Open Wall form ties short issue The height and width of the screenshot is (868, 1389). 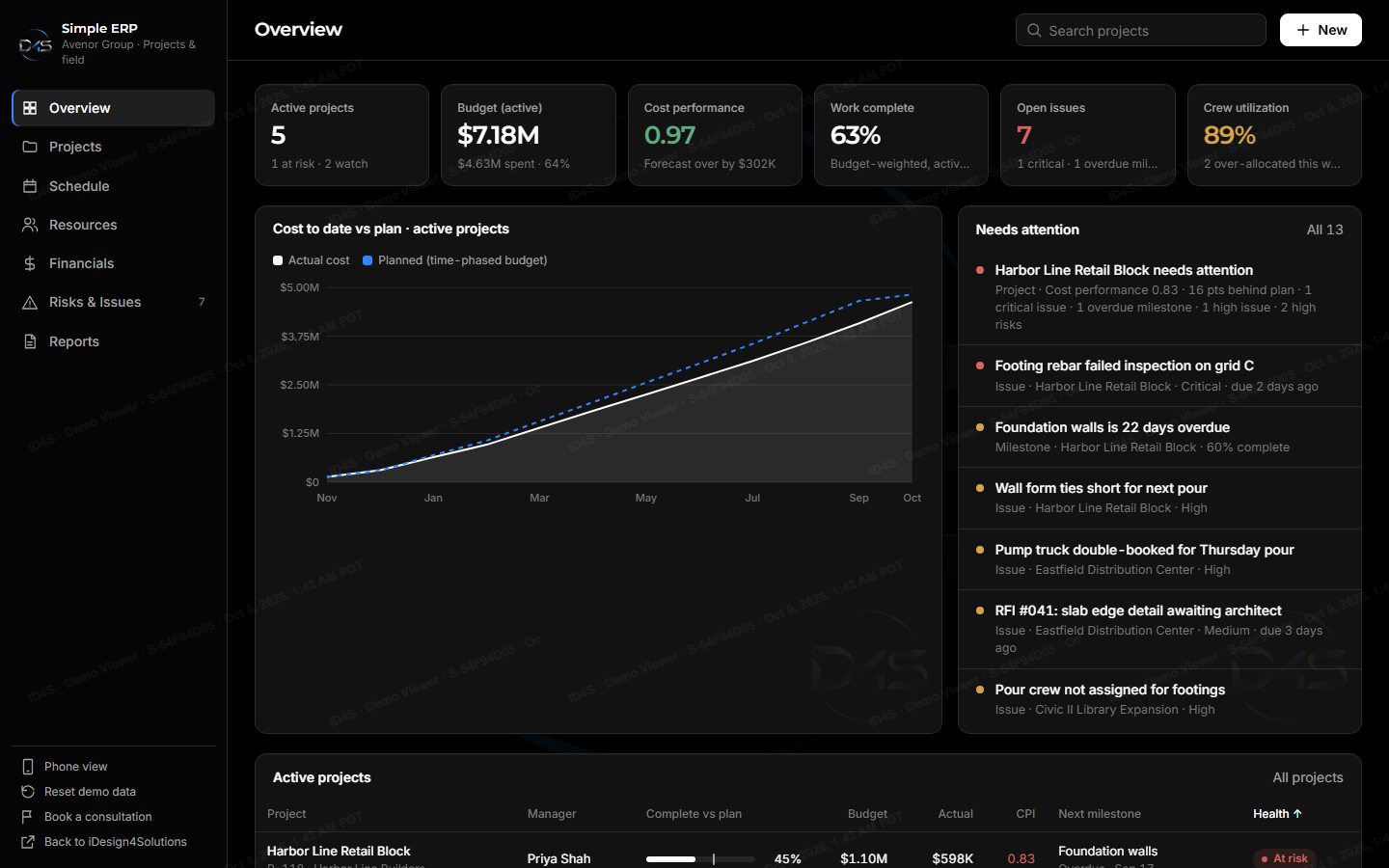[1159, 498]
